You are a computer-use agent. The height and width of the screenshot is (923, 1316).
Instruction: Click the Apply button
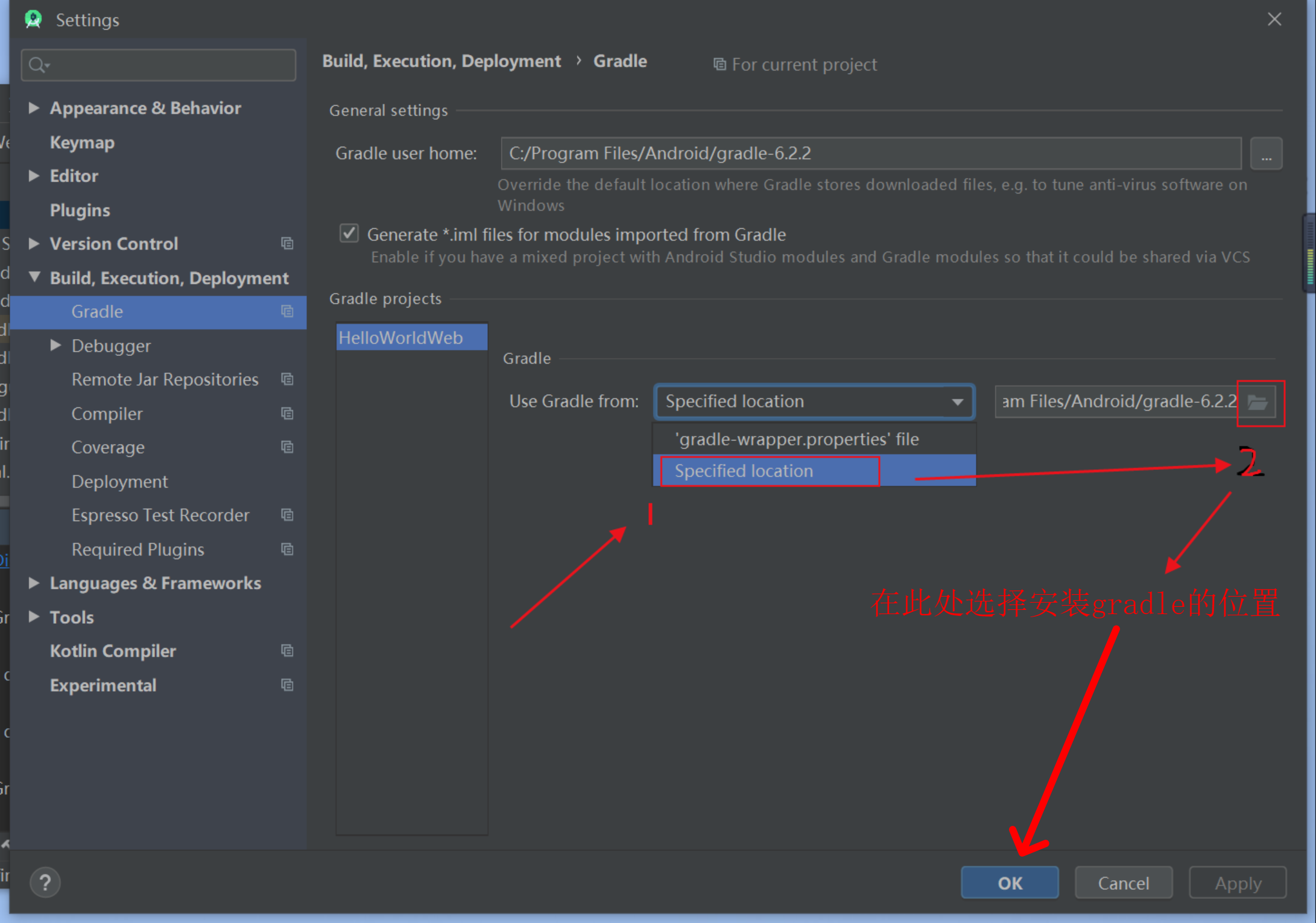1237,882
